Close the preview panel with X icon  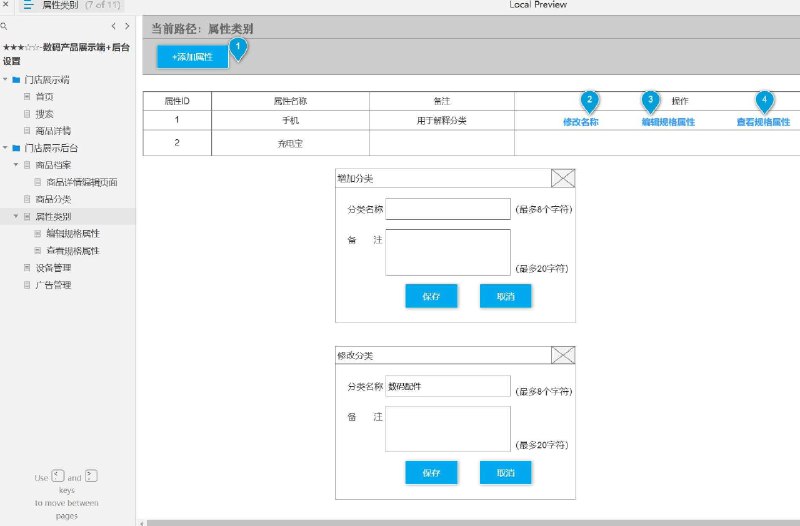[x=6, y=4]
